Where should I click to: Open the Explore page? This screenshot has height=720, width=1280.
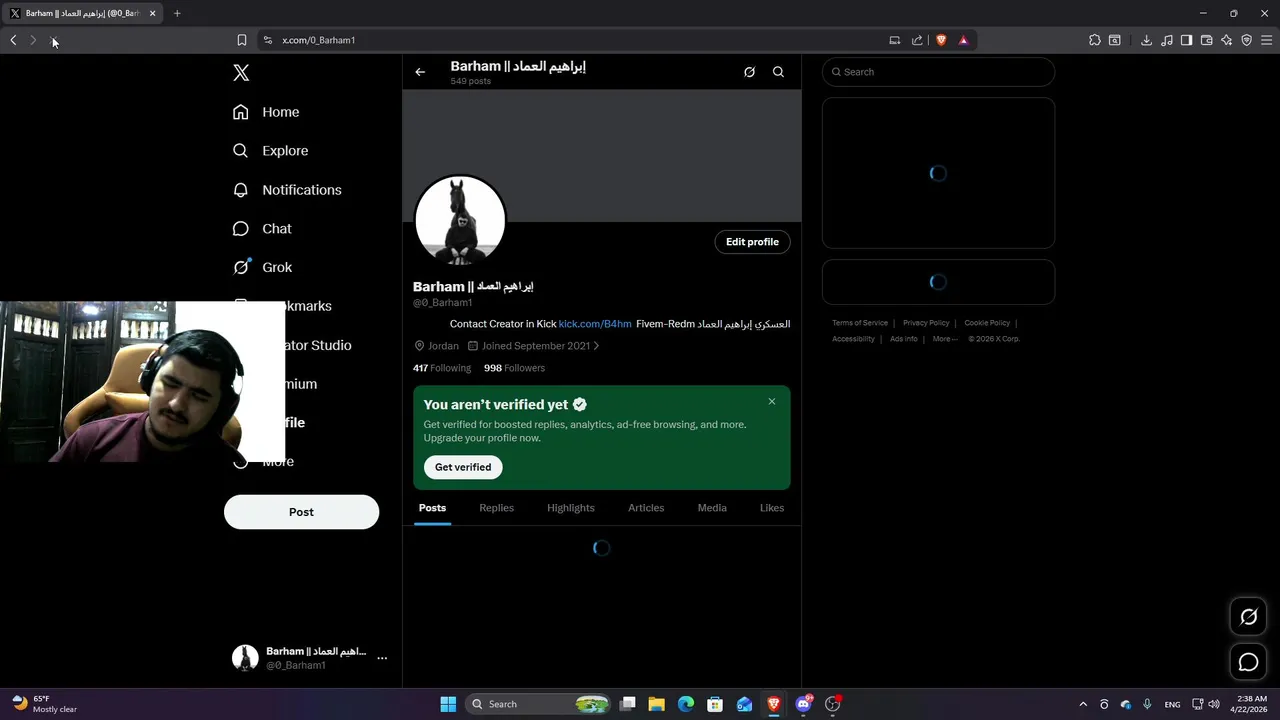270,151
